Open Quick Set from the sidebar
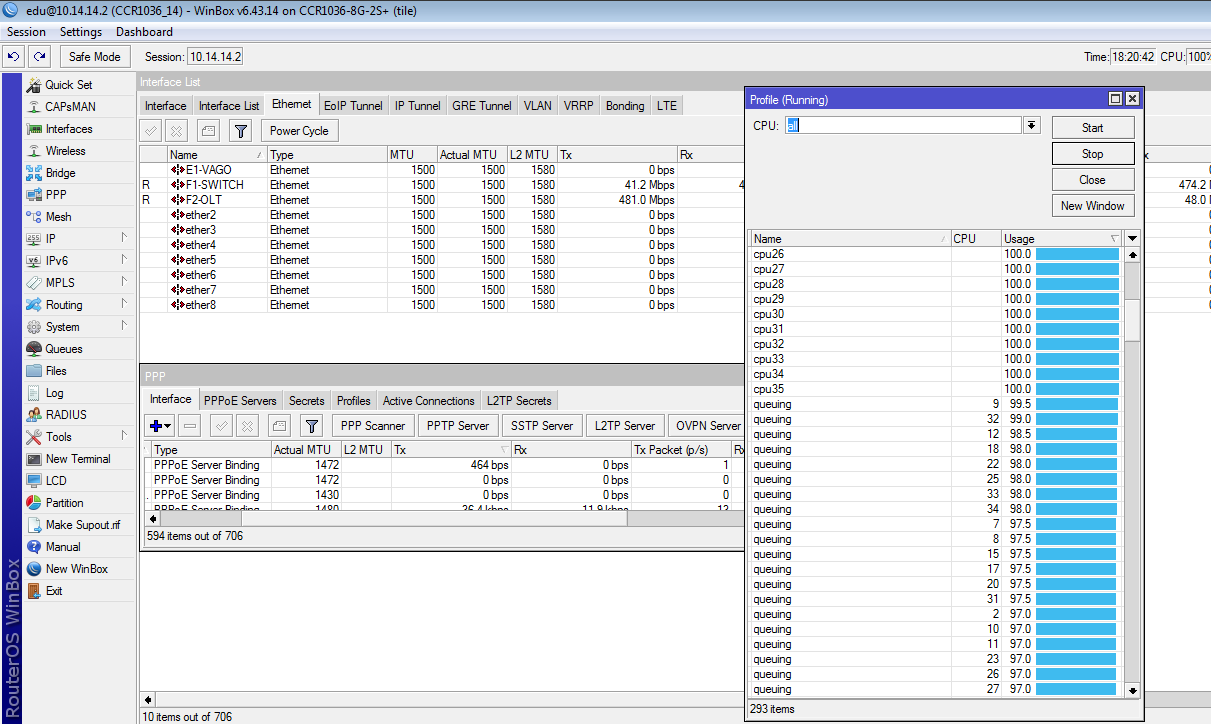The image size is (1211, 724). click(68, 85)
